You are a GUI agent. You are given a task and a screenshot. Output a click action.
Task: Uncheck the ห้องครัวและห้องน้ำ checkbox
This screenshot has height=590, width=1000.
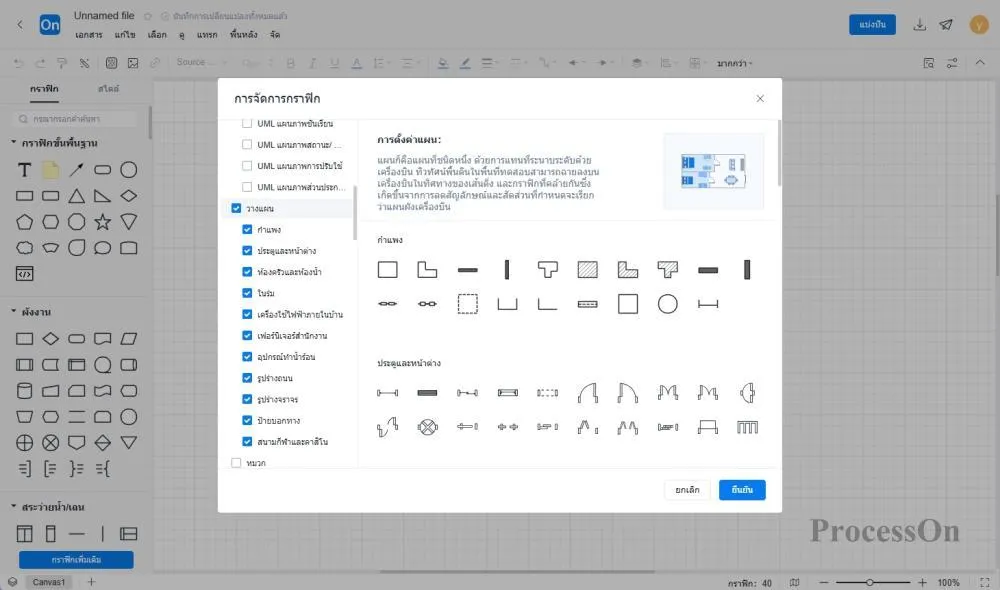click(247, 272)
